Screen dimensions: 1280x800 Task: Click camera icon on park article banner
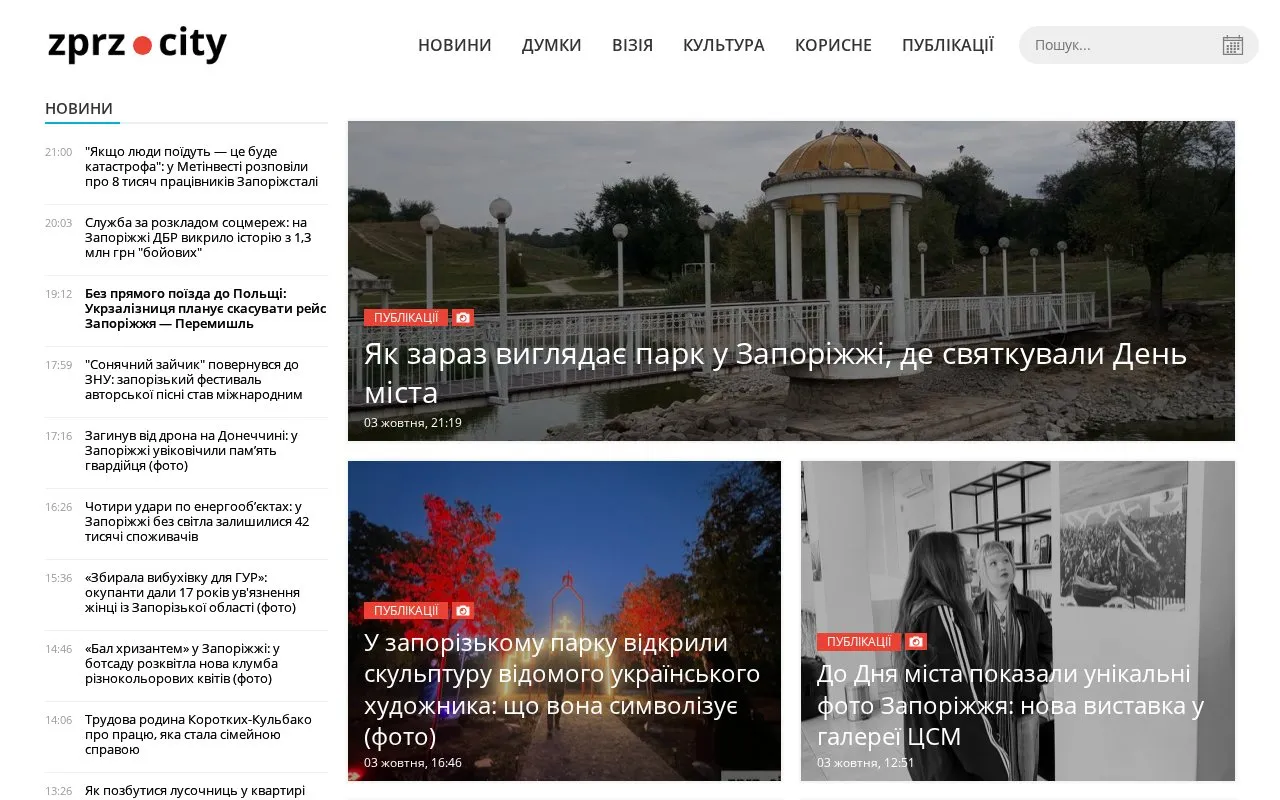coord(462,318)
